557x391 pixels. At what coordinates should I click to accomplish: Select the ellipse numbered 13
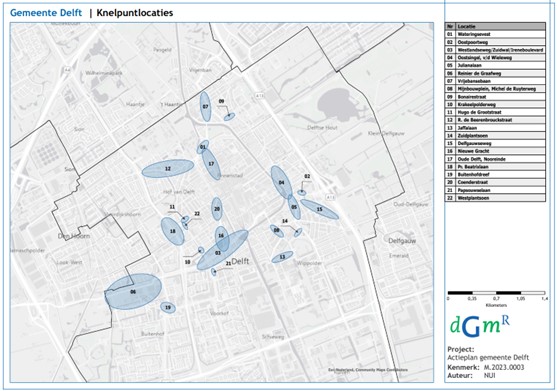[282, 257]
